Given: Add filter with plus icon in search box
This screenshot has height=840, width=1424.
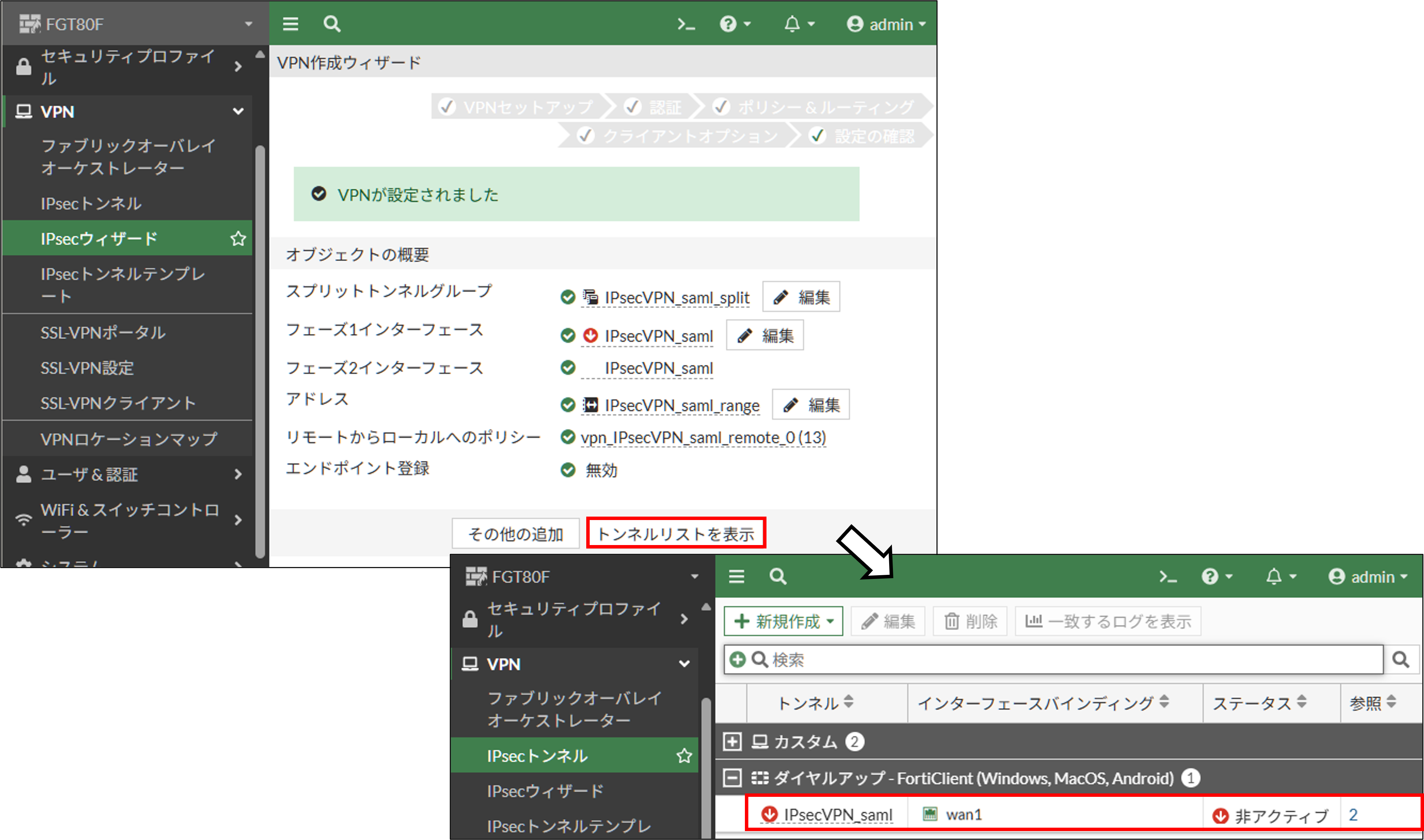Looking at the screenshot, I should (737, 659).
